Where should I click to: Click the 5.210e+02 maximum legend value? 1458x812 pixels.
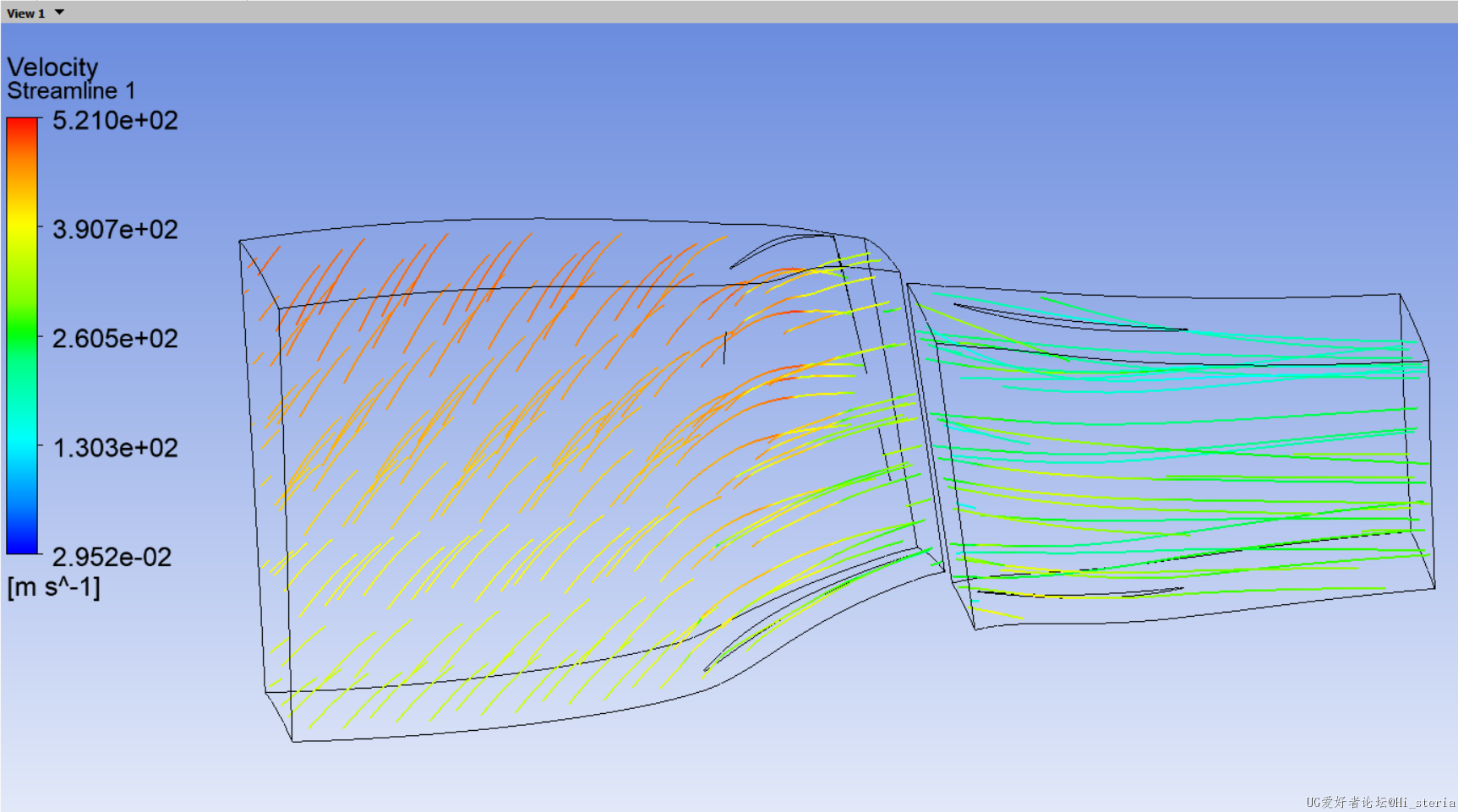coord(116,121)
